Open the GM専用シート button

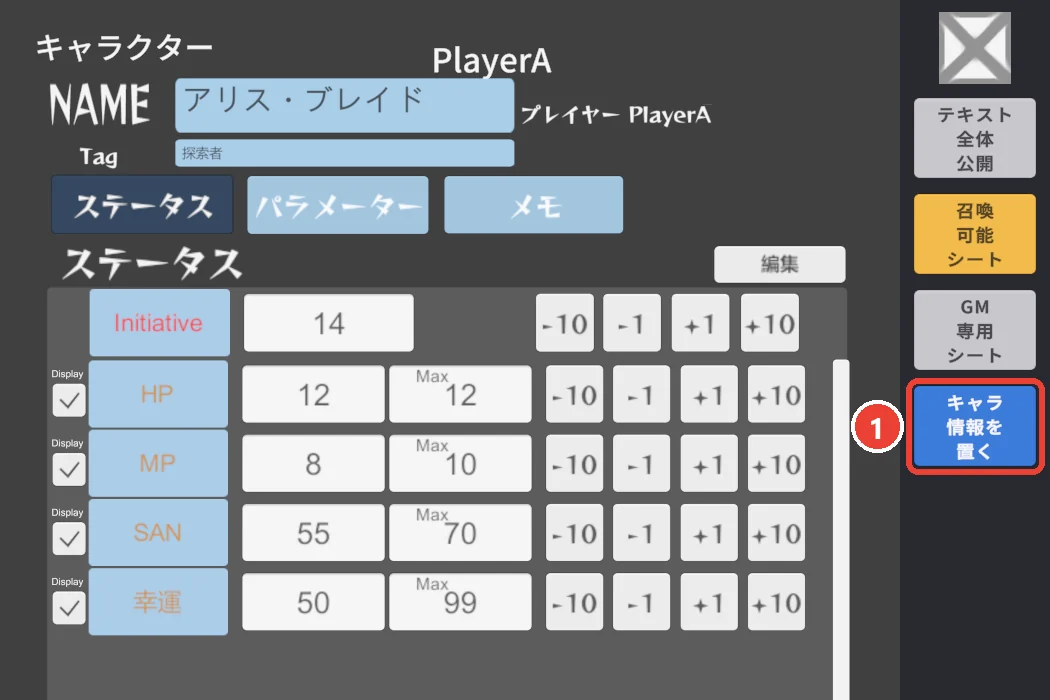[x=974, y=330]
